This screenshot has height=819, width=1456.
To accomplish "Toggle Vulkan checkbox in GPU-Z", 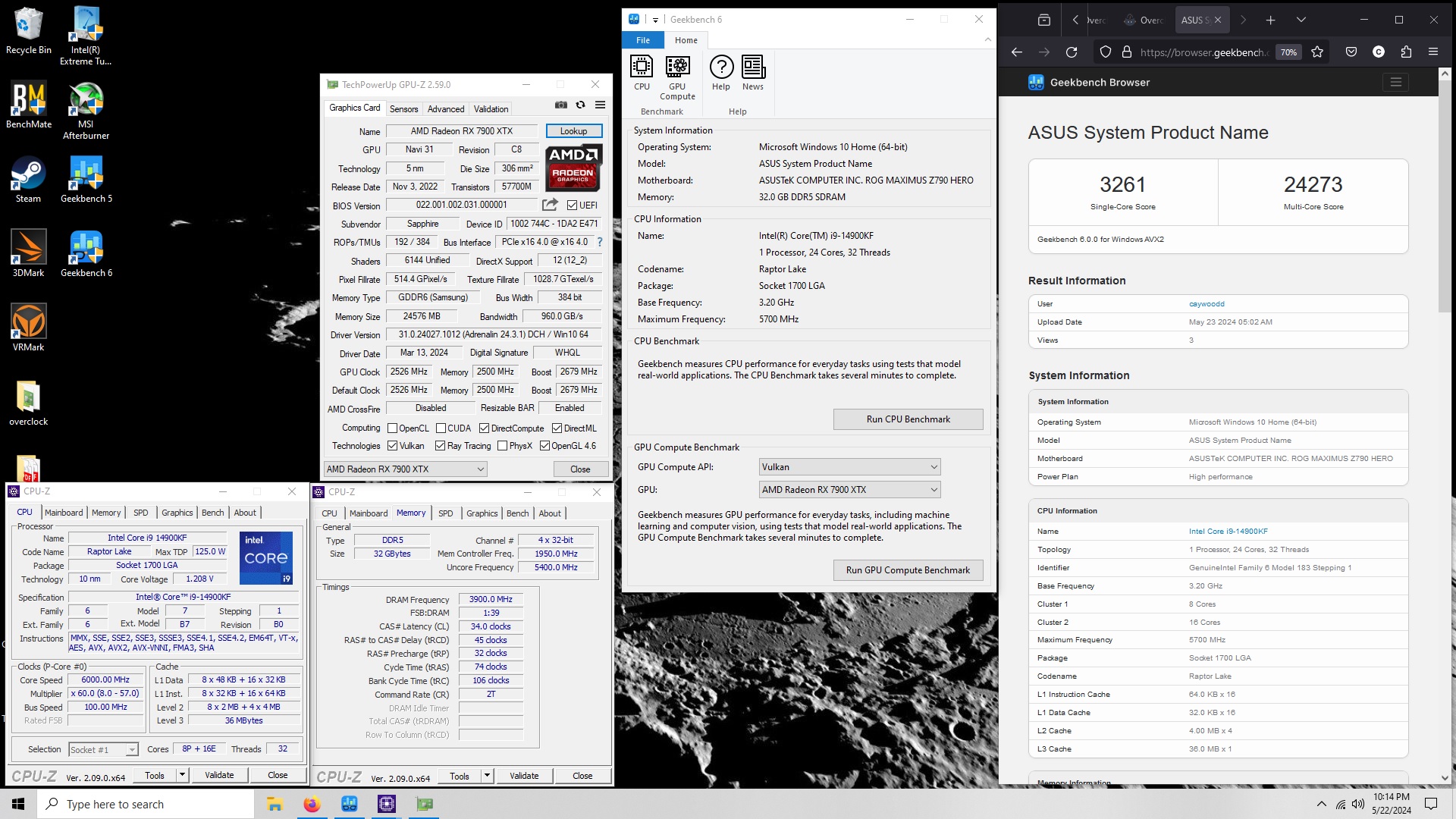I will tap(393, 446).
